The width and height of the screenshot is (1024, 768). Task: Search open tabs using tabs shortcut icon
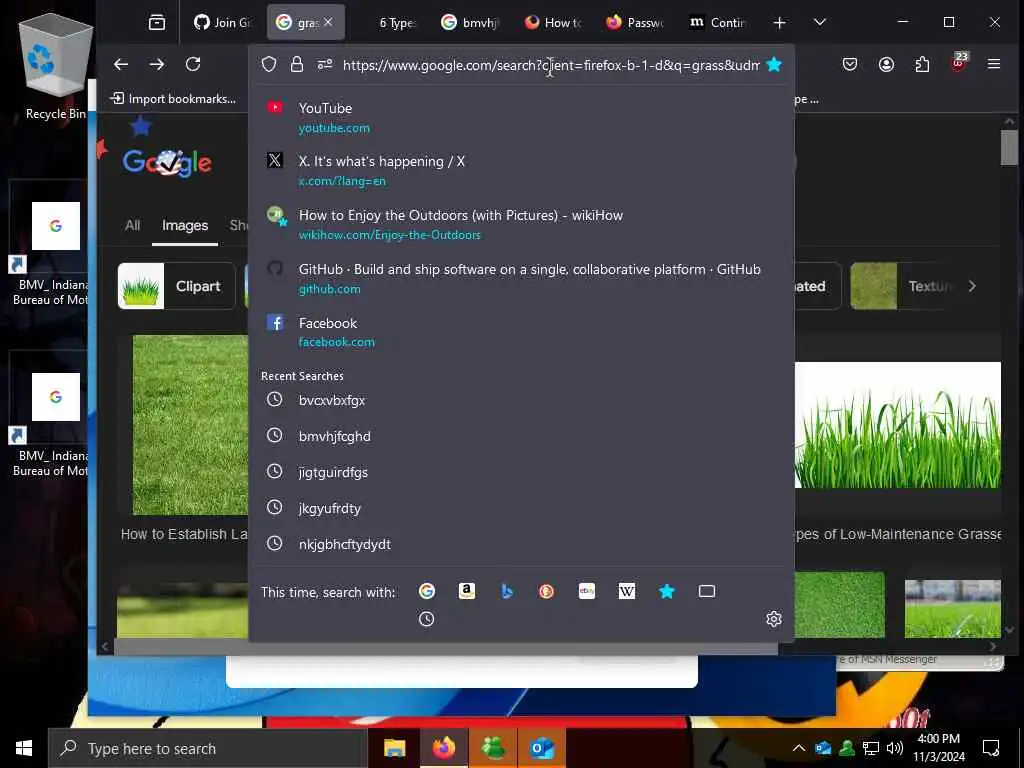(707, 591)
